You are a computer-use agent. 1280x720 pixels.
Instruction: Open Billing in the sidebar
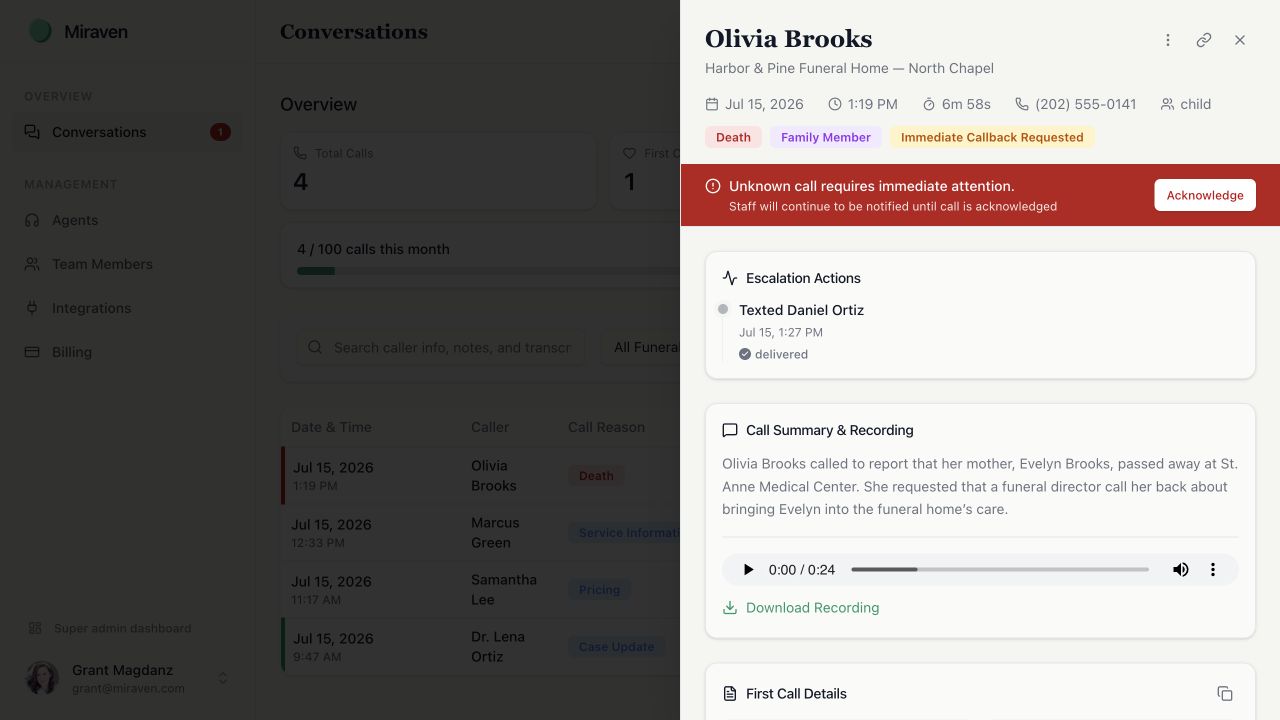click(x=127, y=352)
